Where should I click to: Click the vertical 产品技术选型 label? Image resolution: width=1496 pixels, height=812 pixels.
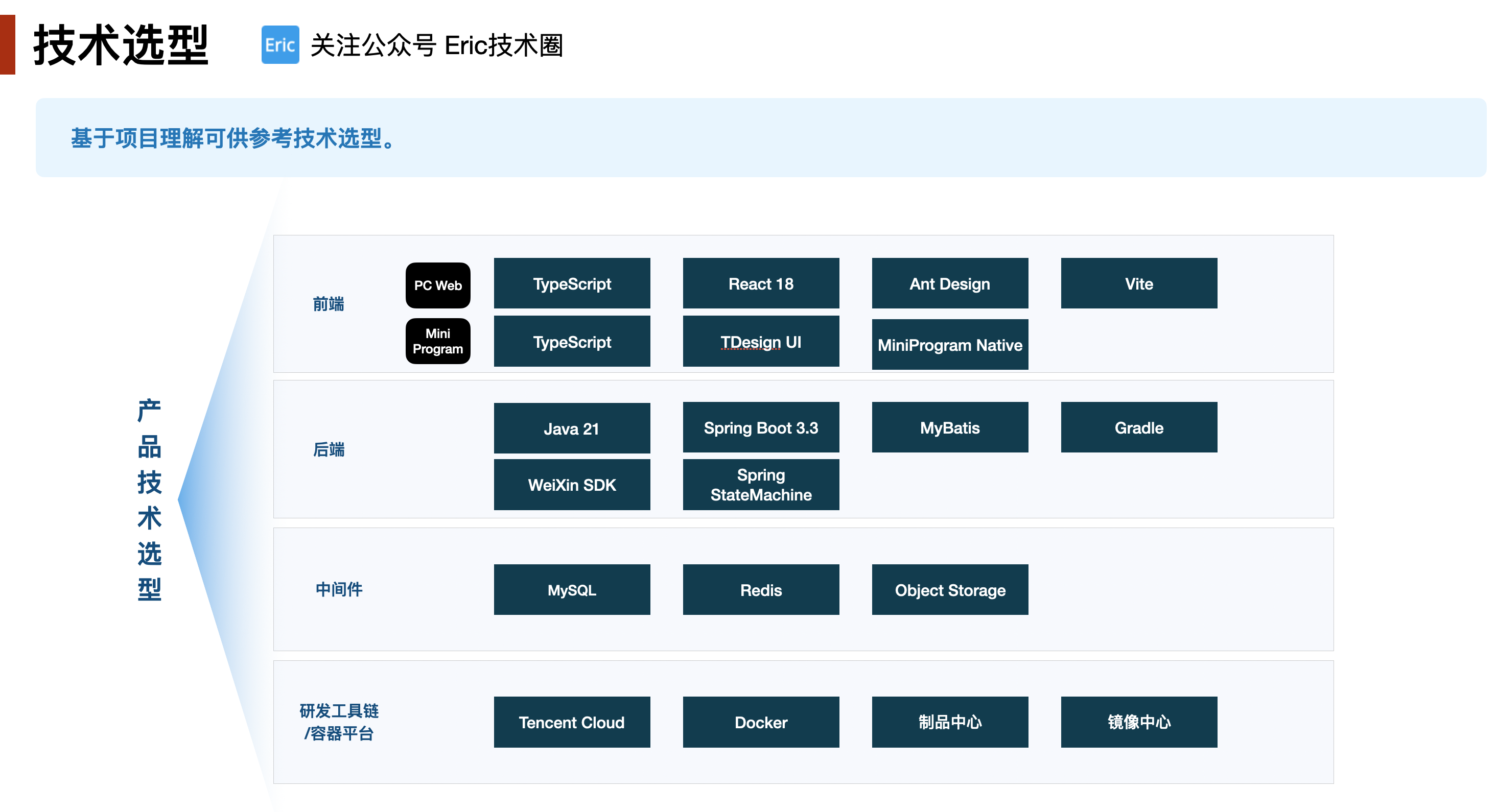pyautogui.click(x=149, y=500)
